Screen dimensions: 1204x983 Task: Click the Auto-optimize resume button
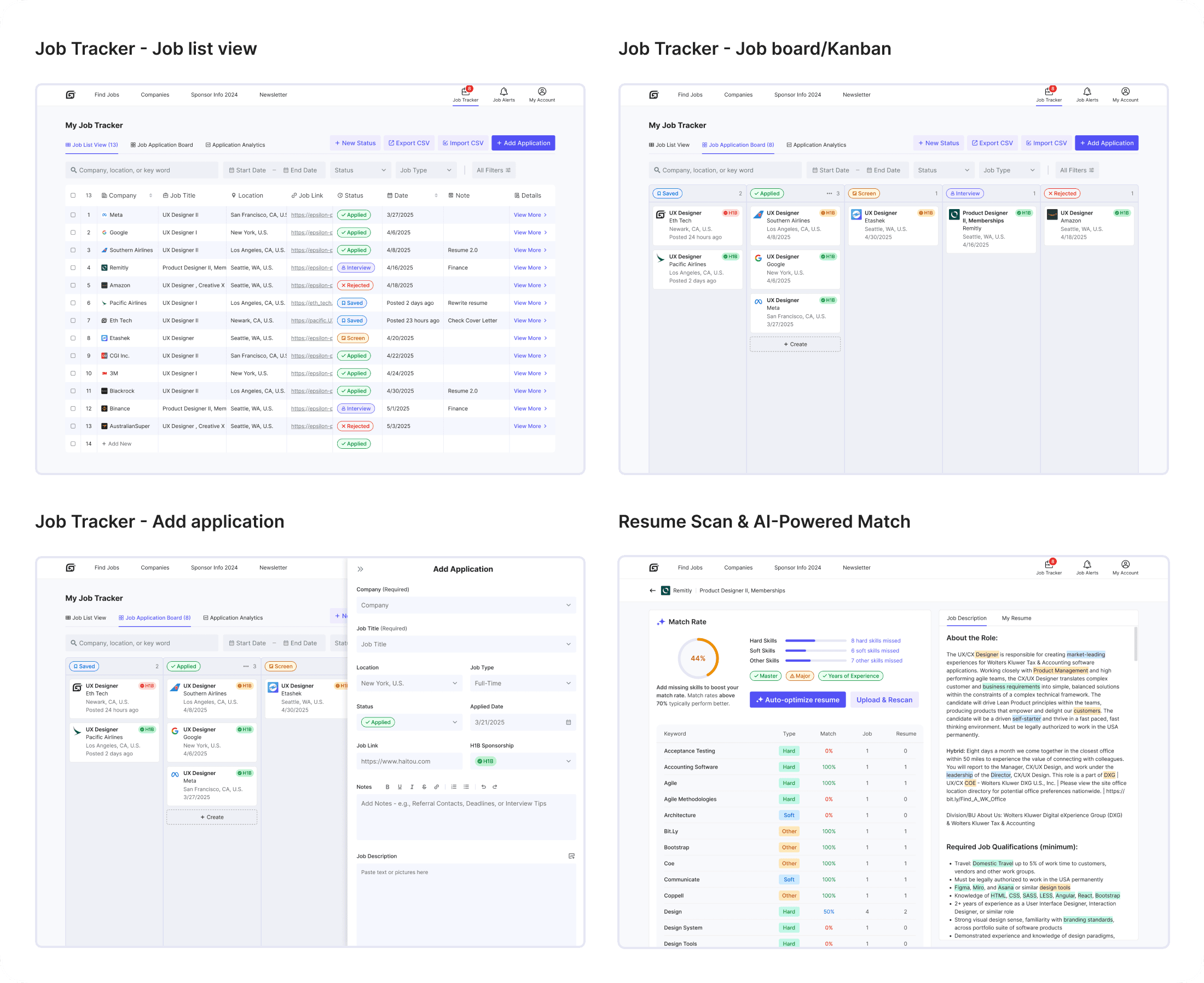tap(797, 700)
